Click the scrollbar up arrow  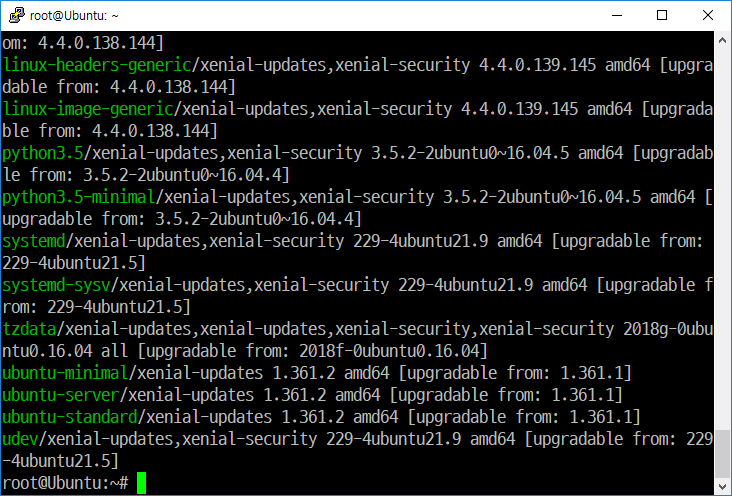pos(722,41)
